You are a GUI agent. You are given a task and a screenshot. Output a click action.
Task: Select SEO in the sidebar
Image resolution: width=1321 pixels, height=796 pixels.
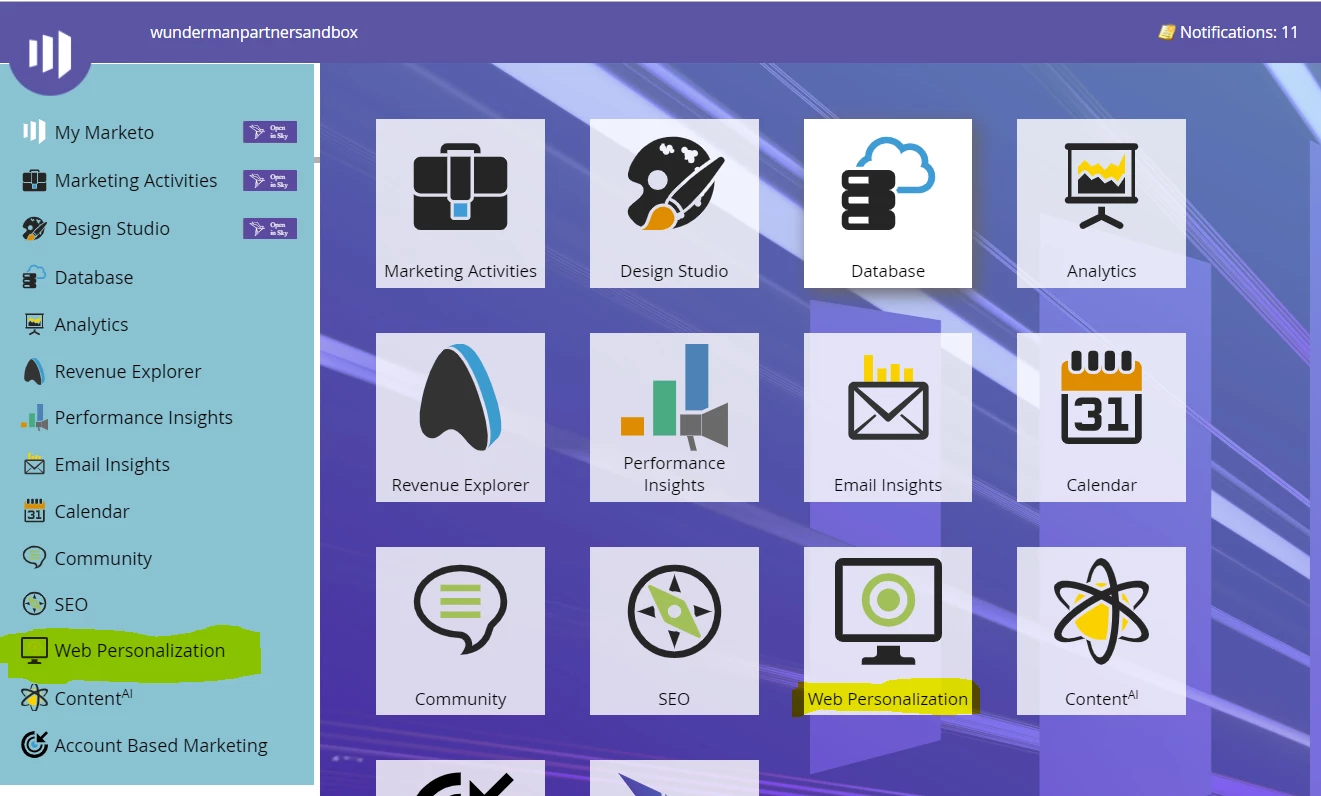pyautogui.click(x=56, y=604)
